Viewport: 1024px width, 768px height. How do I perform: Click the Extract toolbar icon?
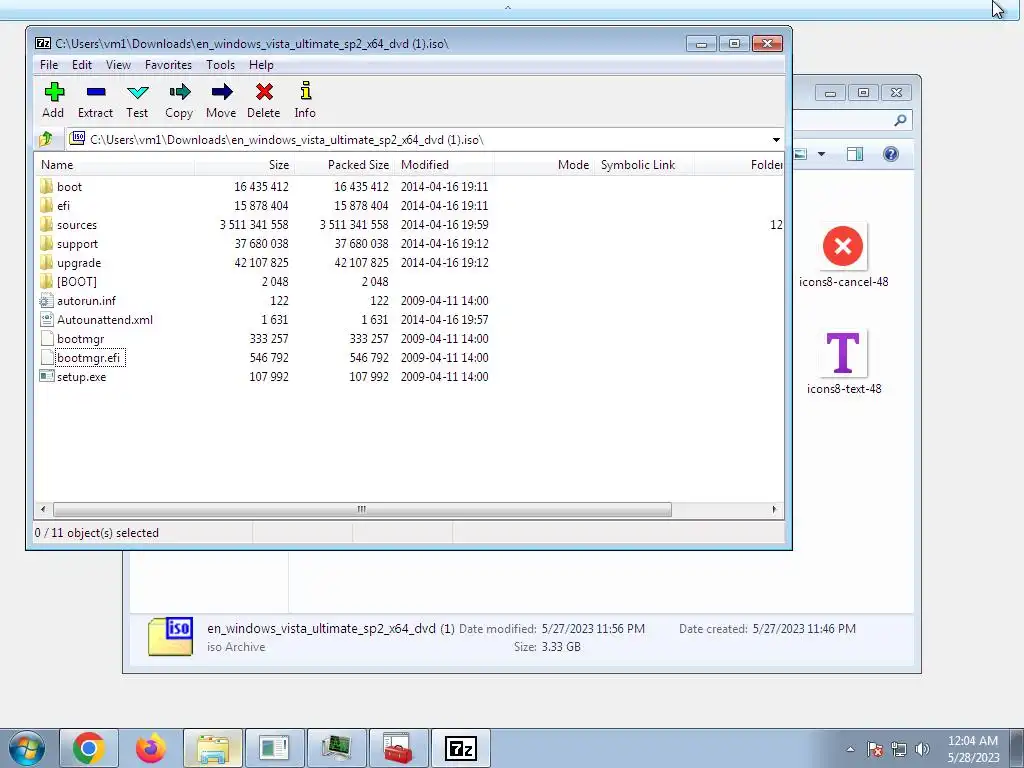point(95,92)
